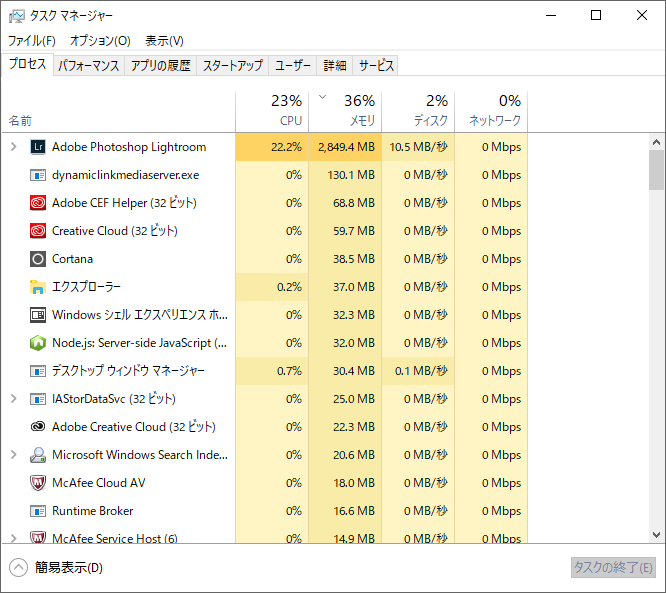Select the dynamiclinkmediaserver.exe process name
This screenshot has height=593, width=666.
tap(126, 175)
